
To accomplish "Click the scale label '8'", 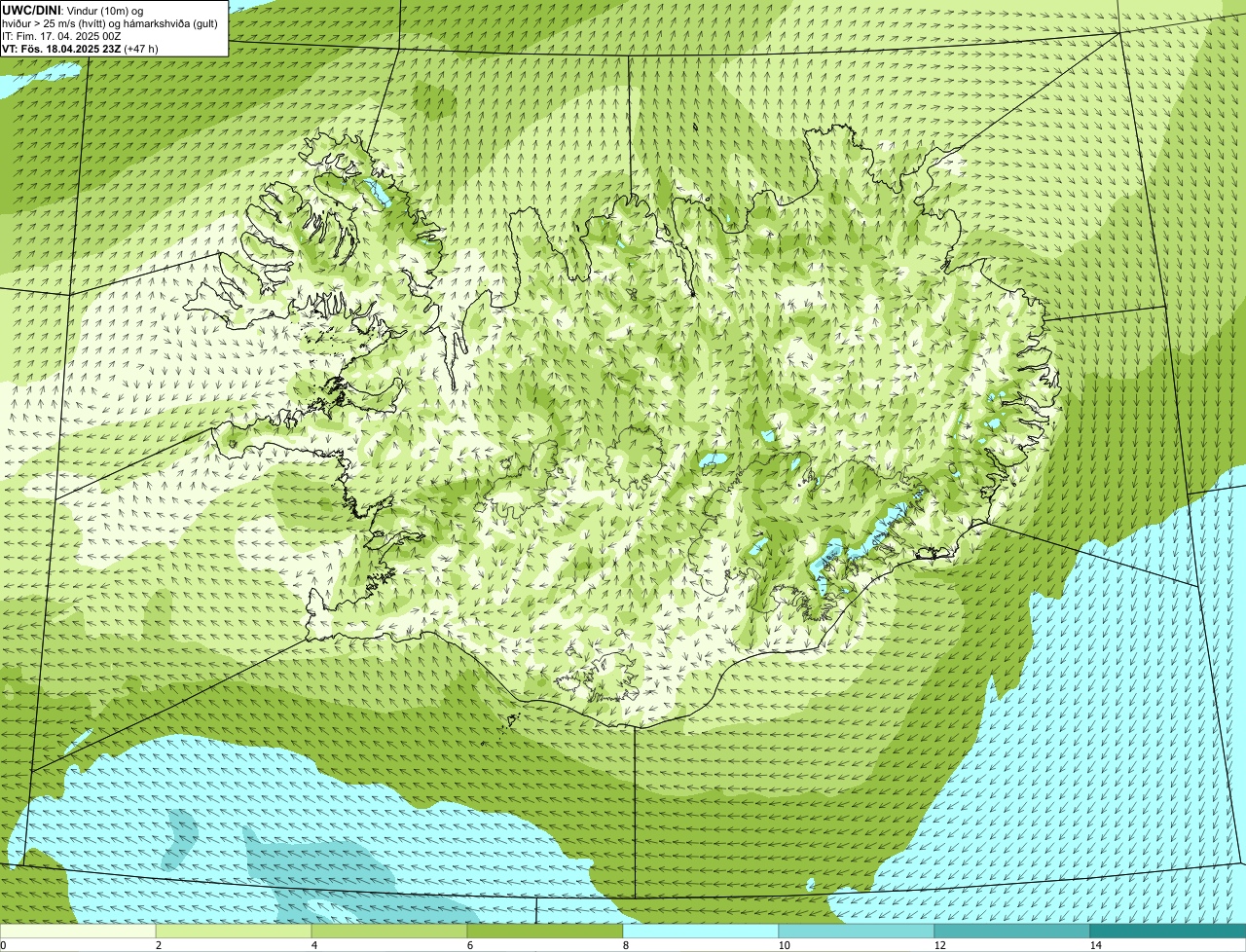I will point(625,945).
